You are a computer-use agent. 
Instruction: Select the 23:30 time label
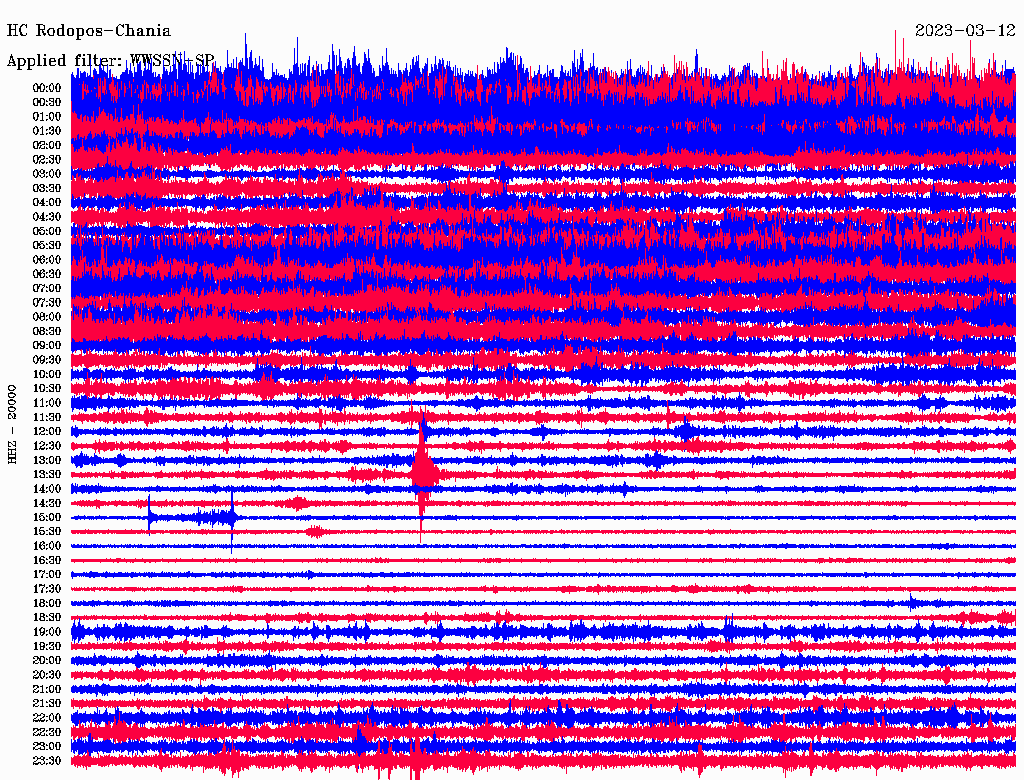coord(47,761)
